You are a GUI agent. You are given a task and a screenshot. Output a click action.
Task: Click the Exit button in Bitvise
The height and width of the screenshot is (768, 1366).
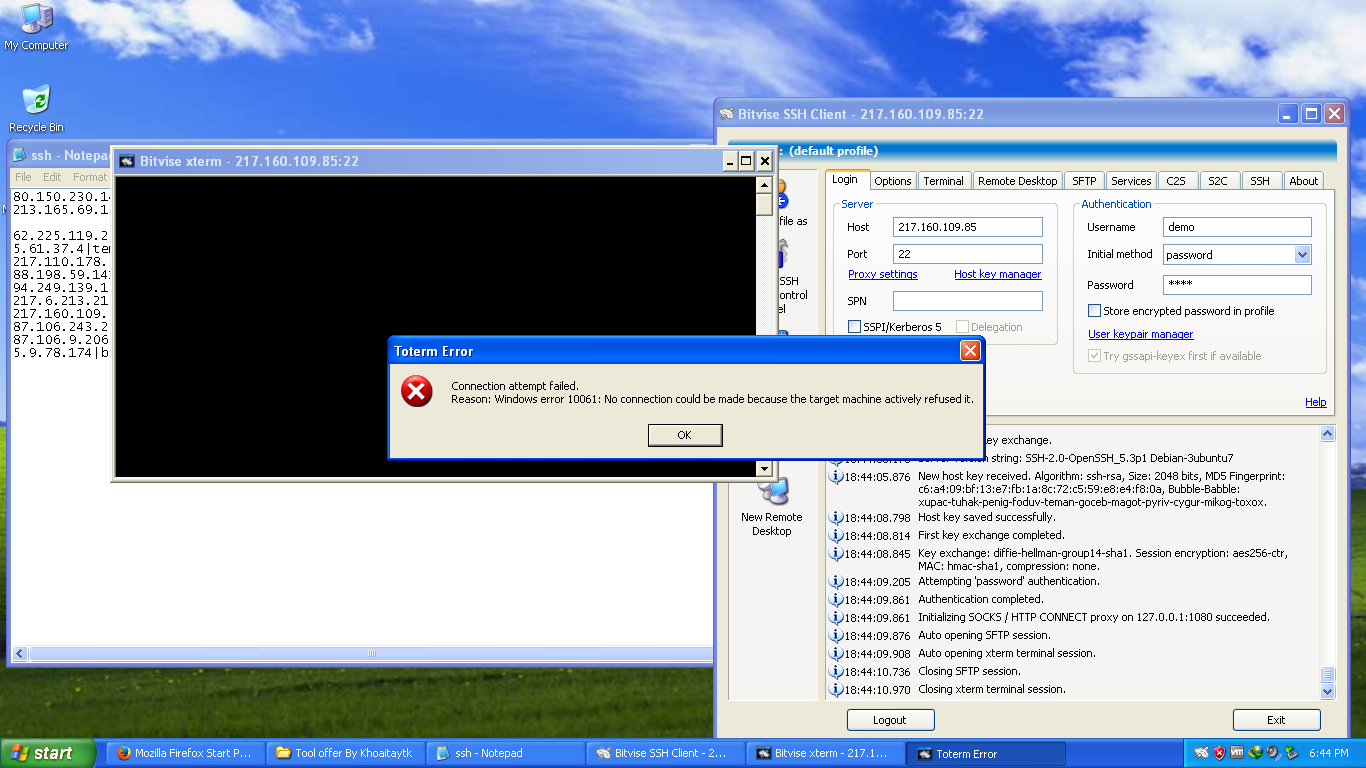click(x=1276, y=720)
